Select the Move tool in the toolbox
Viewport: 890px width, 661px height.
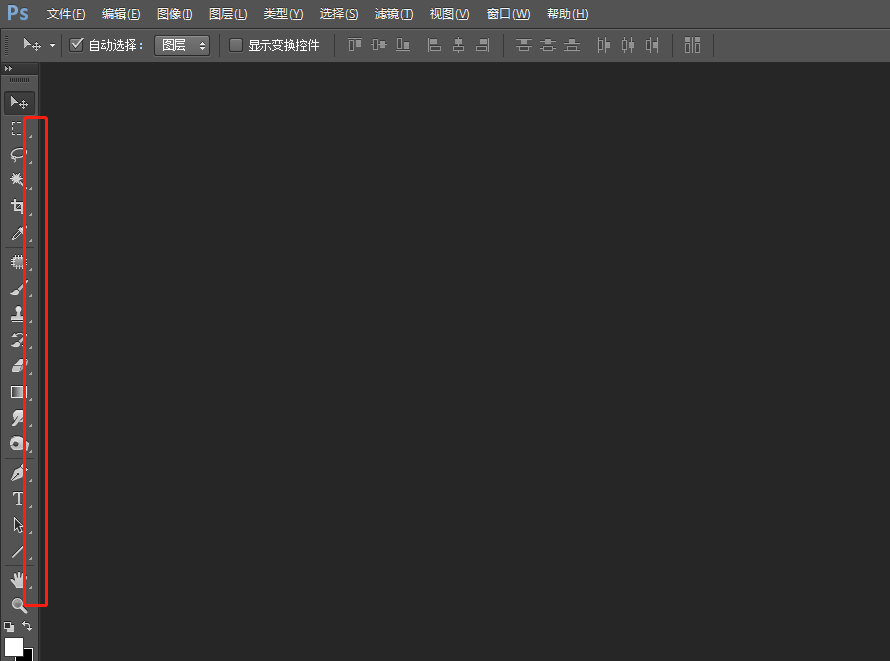(x=19, y=103)
